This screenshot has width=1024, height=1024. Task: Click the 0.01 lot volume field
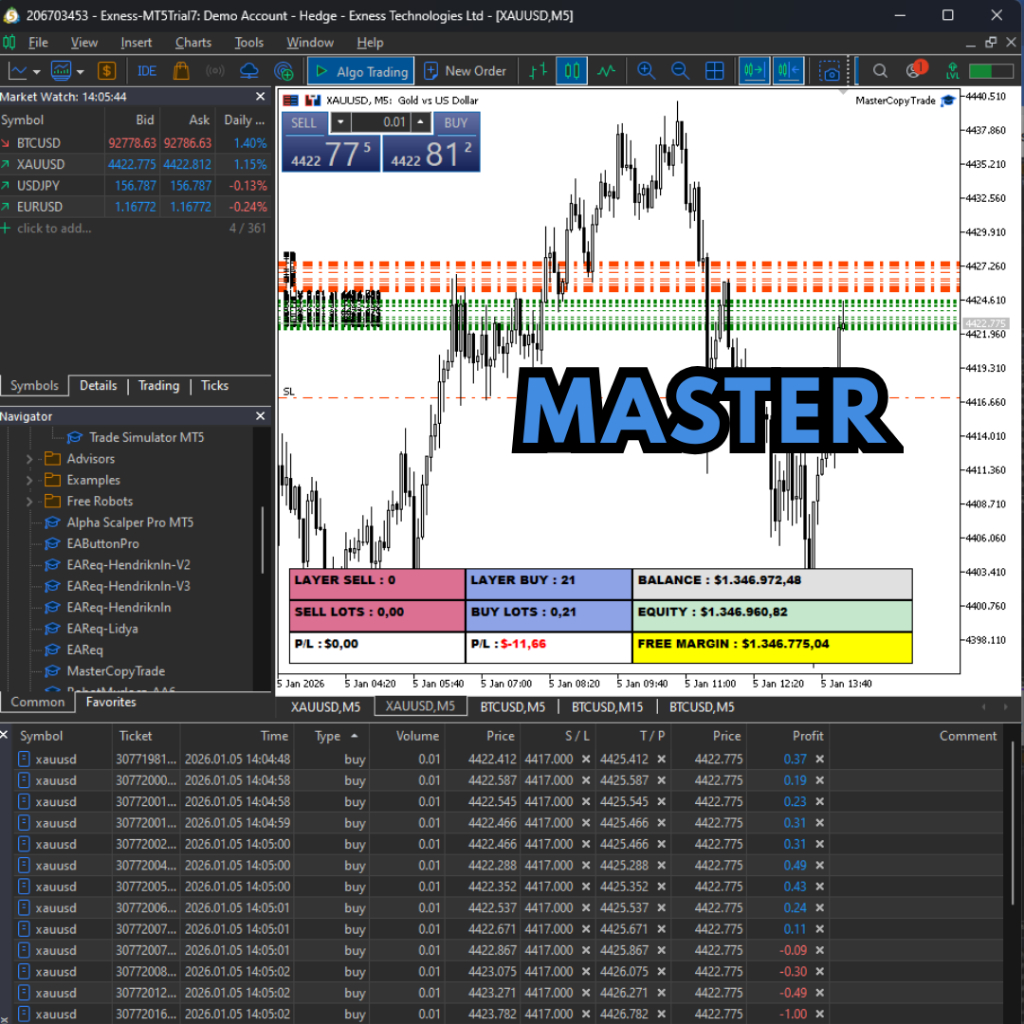pos(381,122)
